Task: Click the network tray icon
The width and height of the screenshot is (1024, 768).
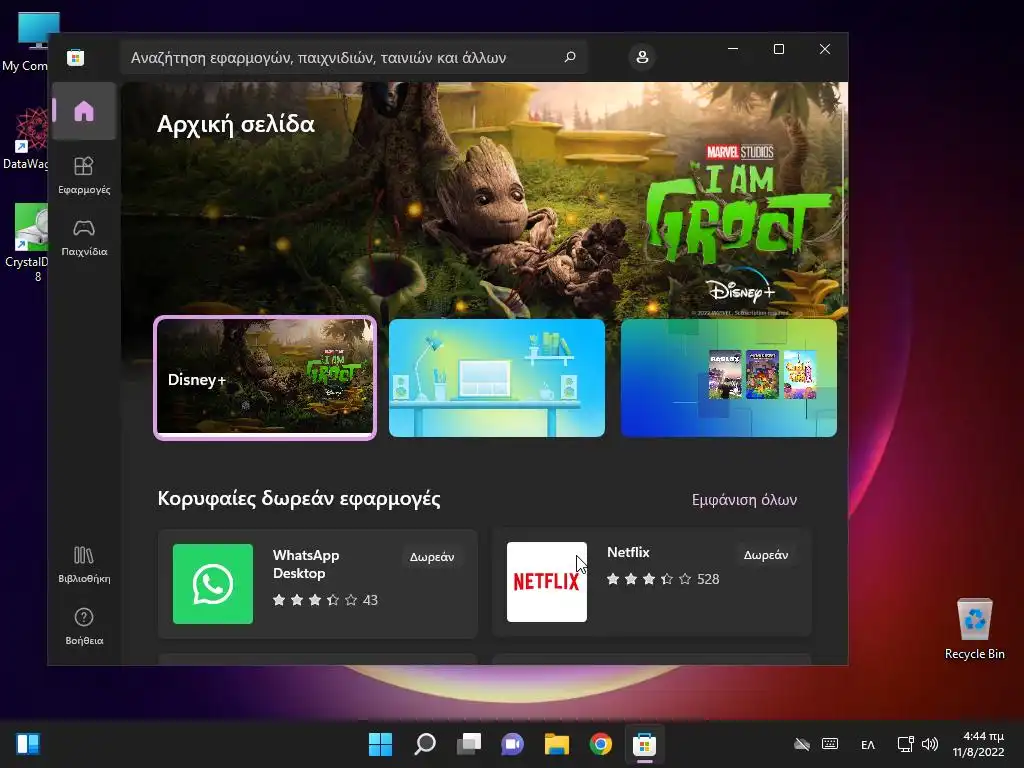Action: click(905, 744)
